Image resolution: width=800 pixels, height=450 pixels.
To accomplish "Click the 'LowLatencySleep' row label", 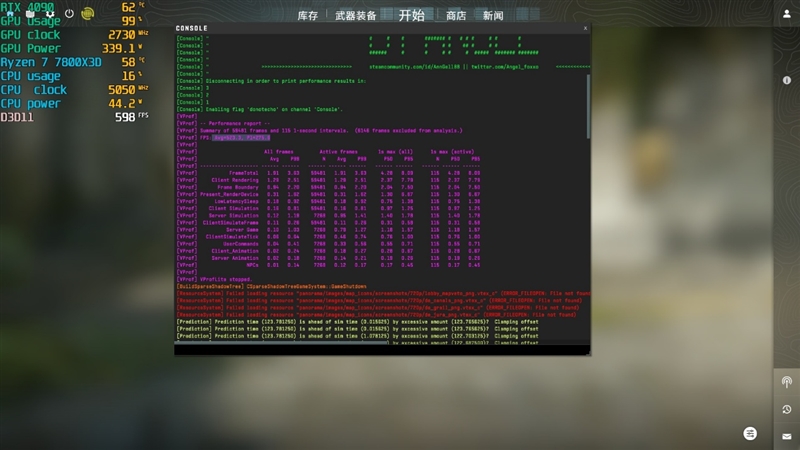I will (x=235, y=202).
